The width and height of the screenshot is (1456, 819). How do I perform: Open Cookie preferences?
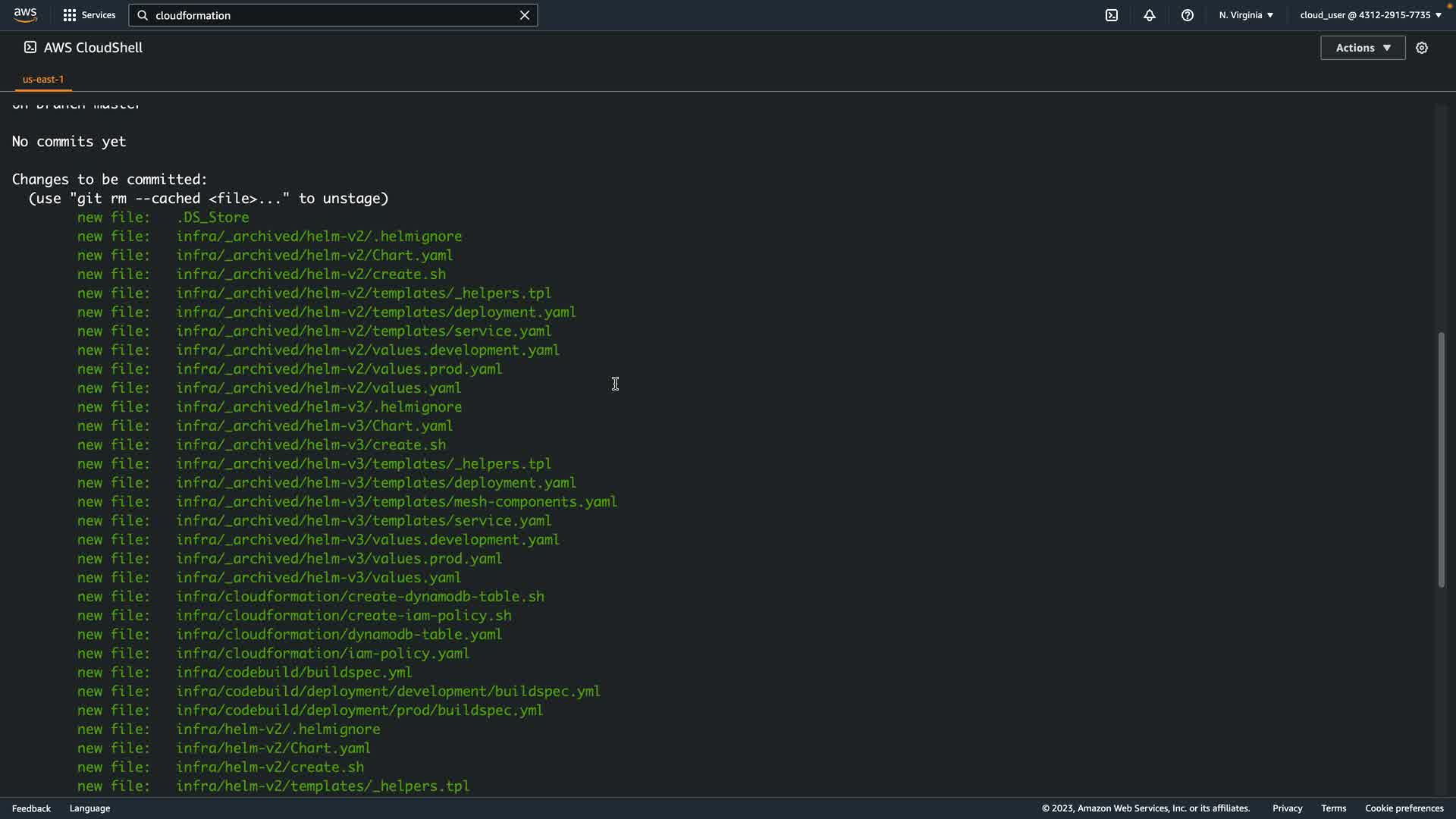pyautogui.click(x=1404, y=808)
